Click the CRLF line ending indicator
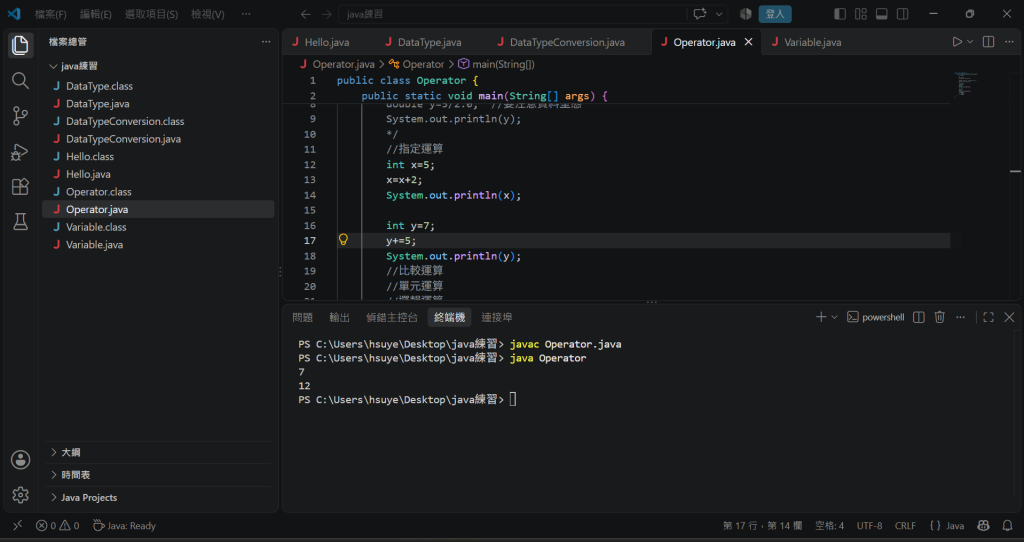Screen dimensions: 1024x542 click(905, 526)
